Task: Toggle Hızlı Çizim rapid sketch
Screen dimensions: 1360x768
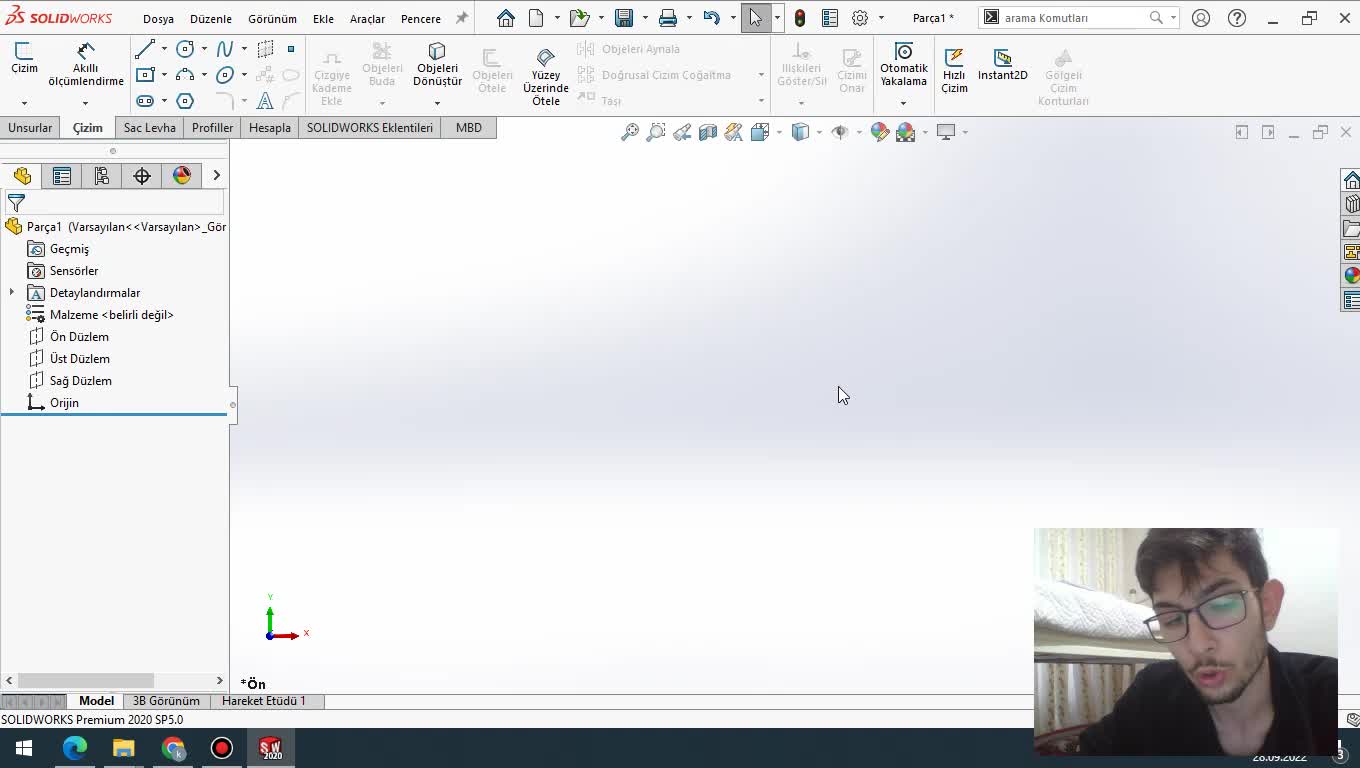Action: [x=954, y=68]
